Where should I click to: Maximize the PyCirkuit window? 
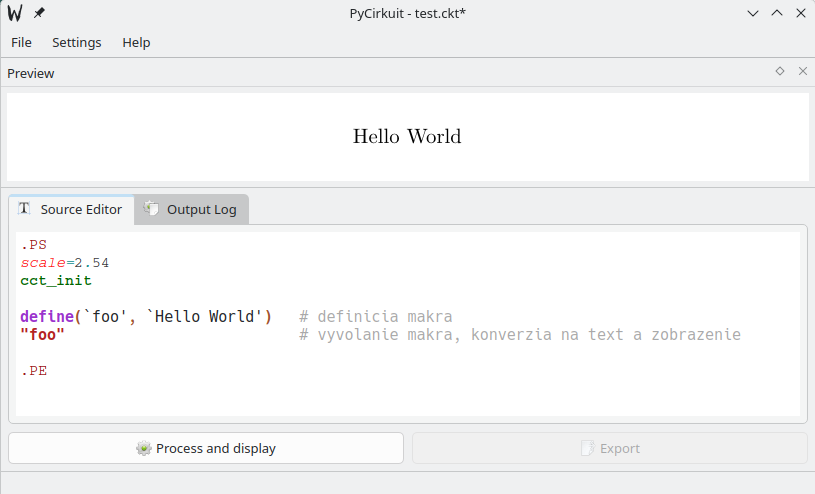click(x=777, y=13)
